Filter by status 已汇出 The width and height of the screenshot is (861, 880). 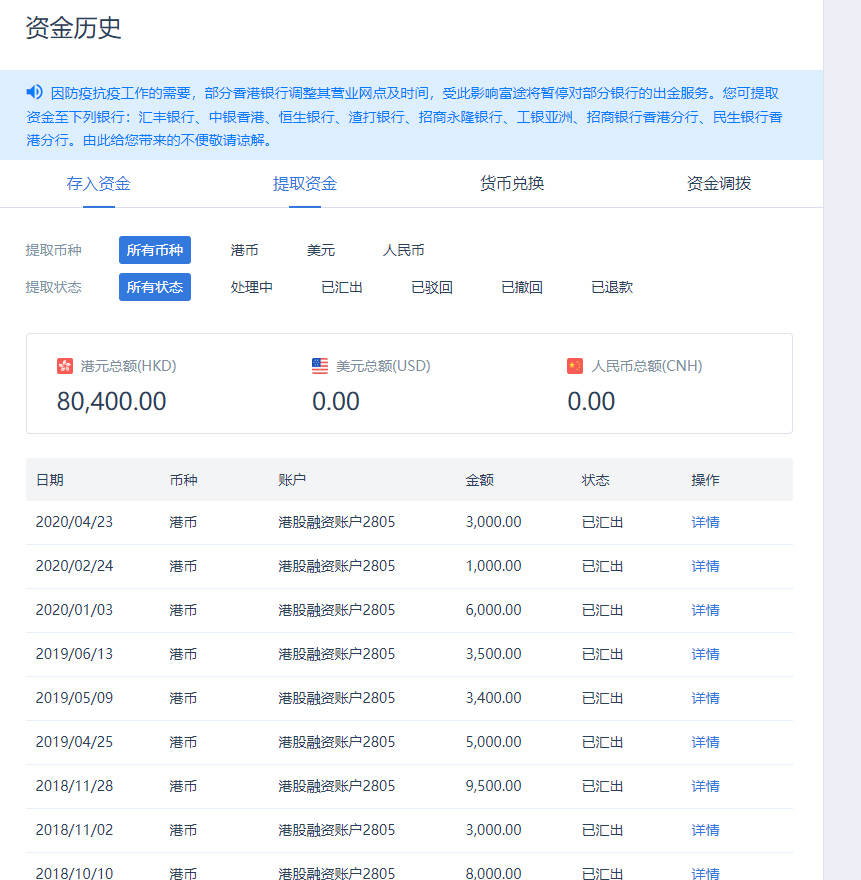click(x=342, y=287)
